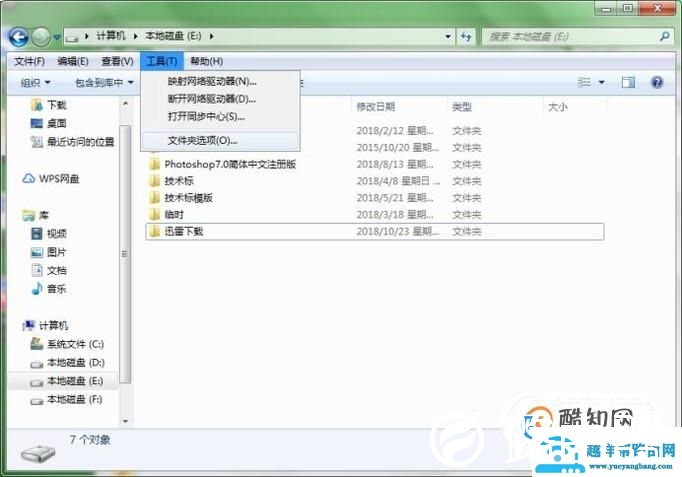682x477 pixels.
Task: Click the Back navigation arrow button
Action: (x=18, y=37)
